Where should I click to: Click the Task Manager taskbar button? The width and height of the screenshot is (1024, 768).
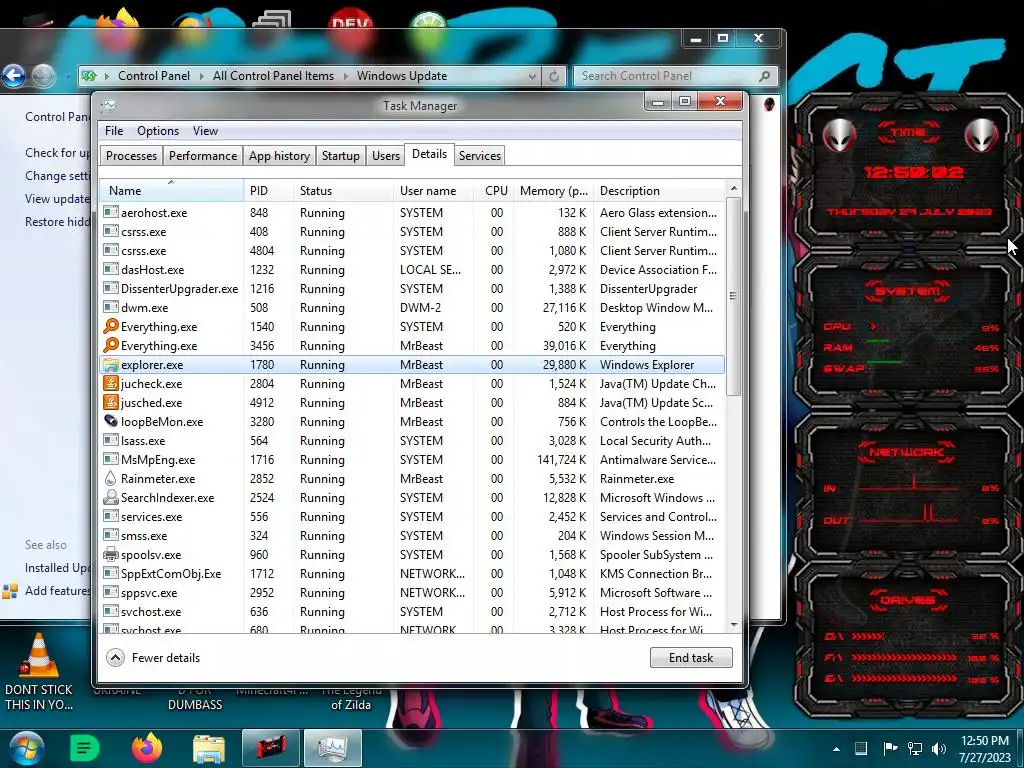tap(335, 748)
